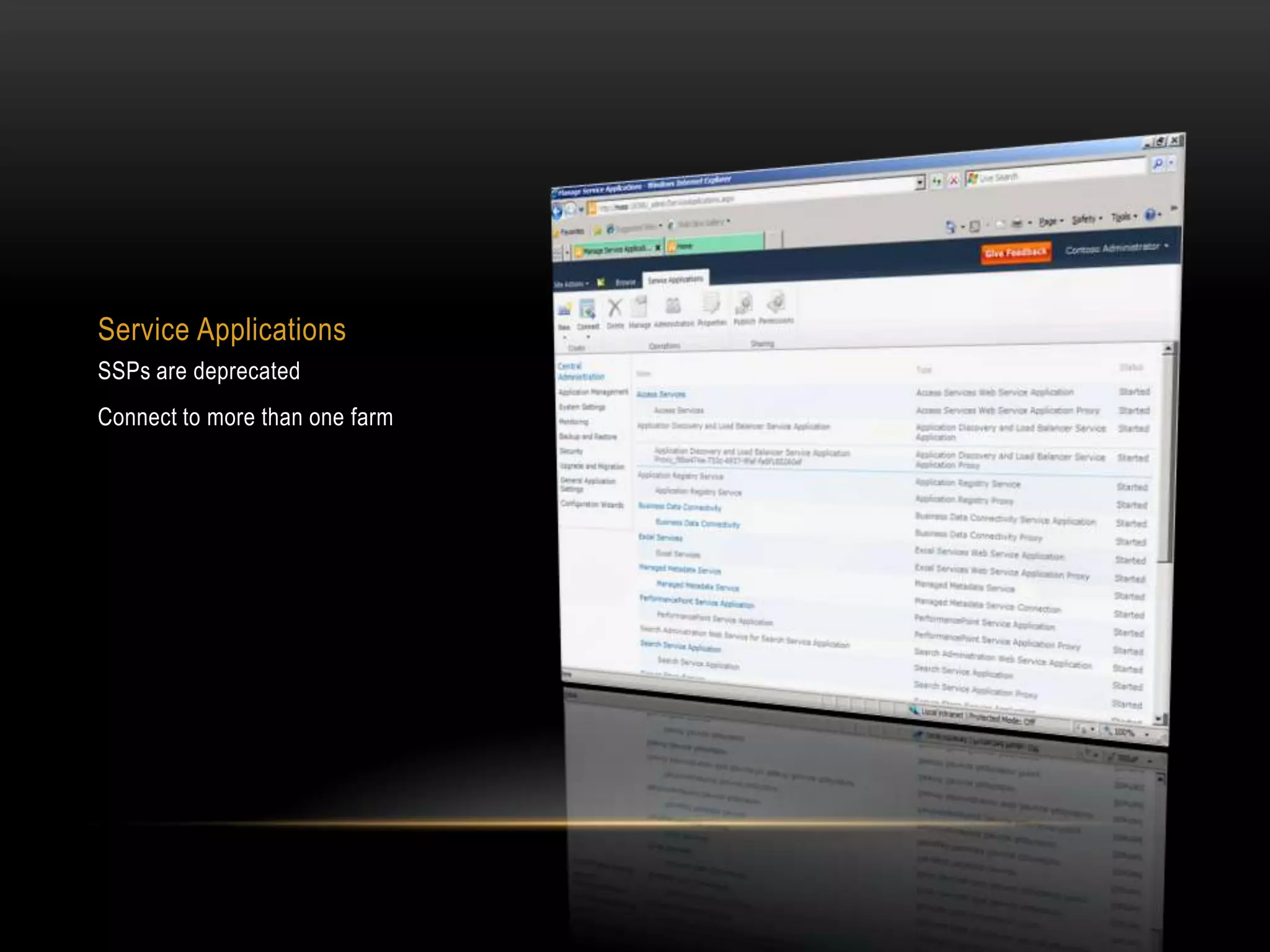This screenshot has height=952, width=1270.
Task: Switch to the Browse ribbon tab
Action: coord(625,282)
